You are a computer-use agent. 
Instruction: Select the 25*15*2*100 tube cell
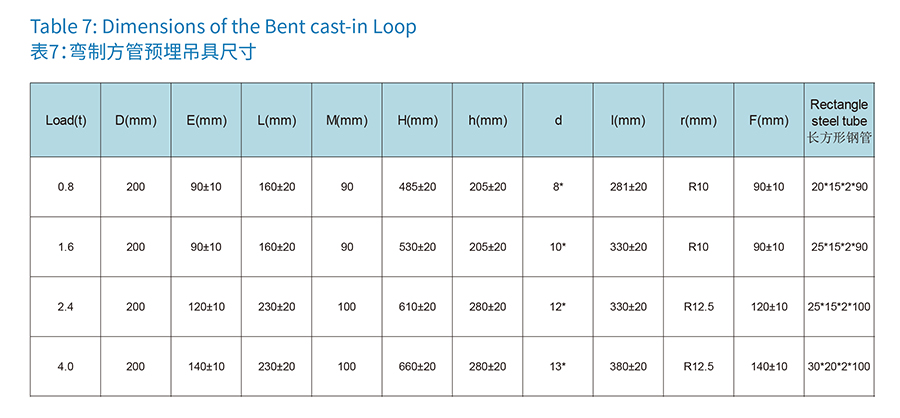(839, 307)
